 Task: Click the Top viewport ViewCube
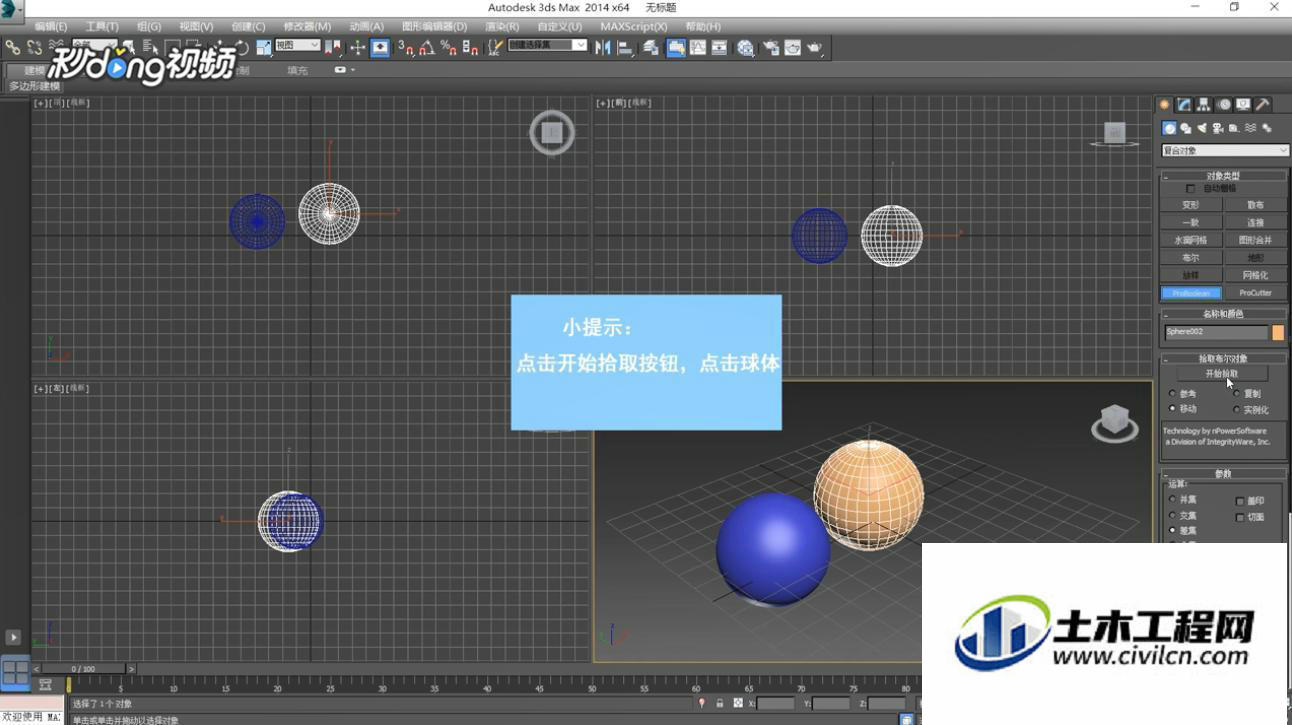tap(551, 133)
